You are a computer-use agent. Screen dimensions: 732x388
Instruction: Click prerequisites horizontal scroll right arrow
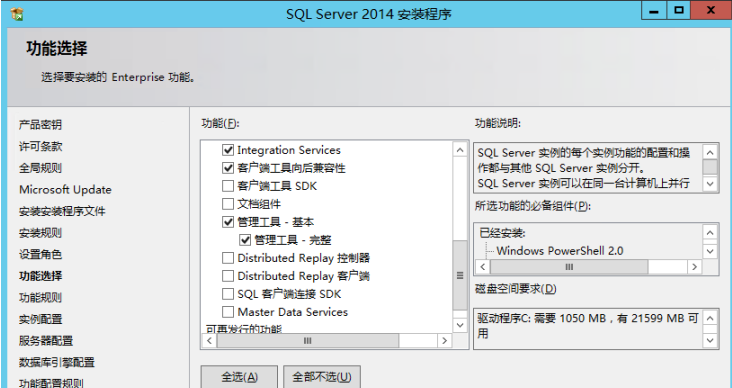click(694, 267)
